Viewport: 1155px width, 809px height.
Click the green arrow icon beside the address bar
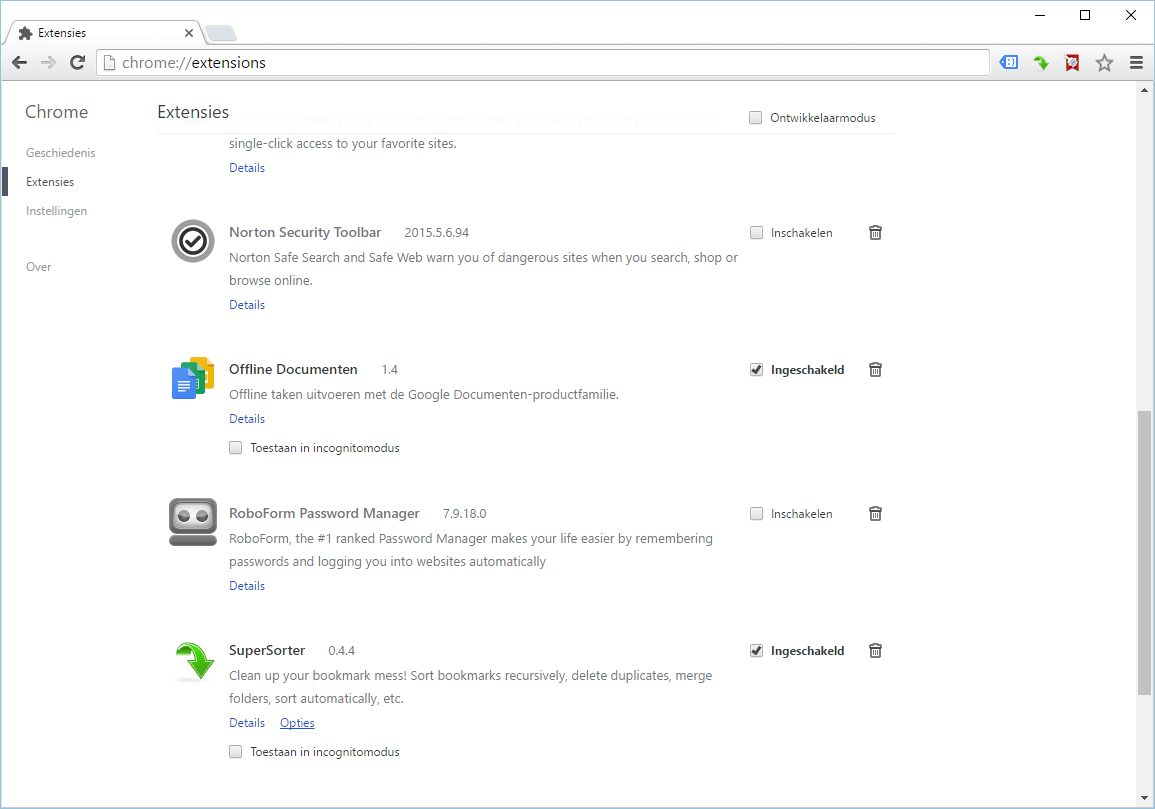[1040, 62]
